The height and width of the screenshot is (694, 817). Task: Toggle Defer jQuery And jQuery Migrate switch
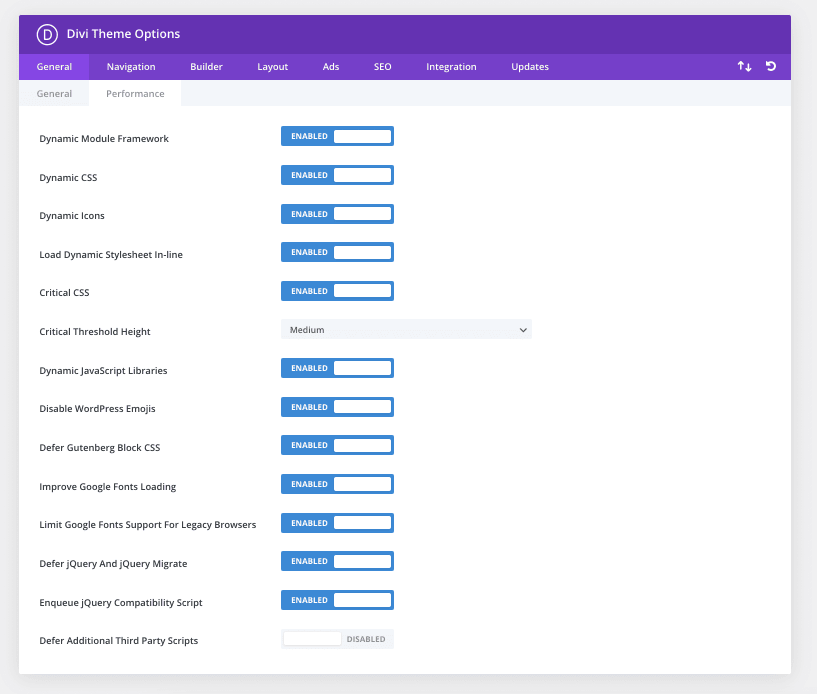tap(337, 562)
